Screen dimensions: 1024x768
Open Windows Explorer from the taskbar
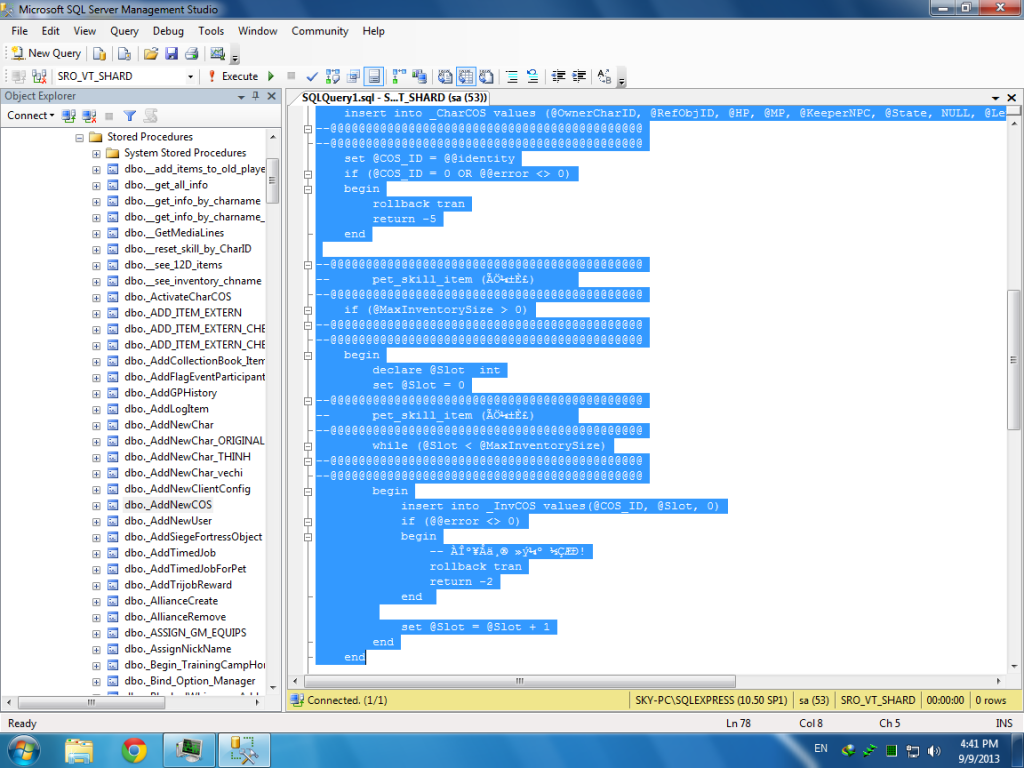pyautogui.click(x=79, y=750)
